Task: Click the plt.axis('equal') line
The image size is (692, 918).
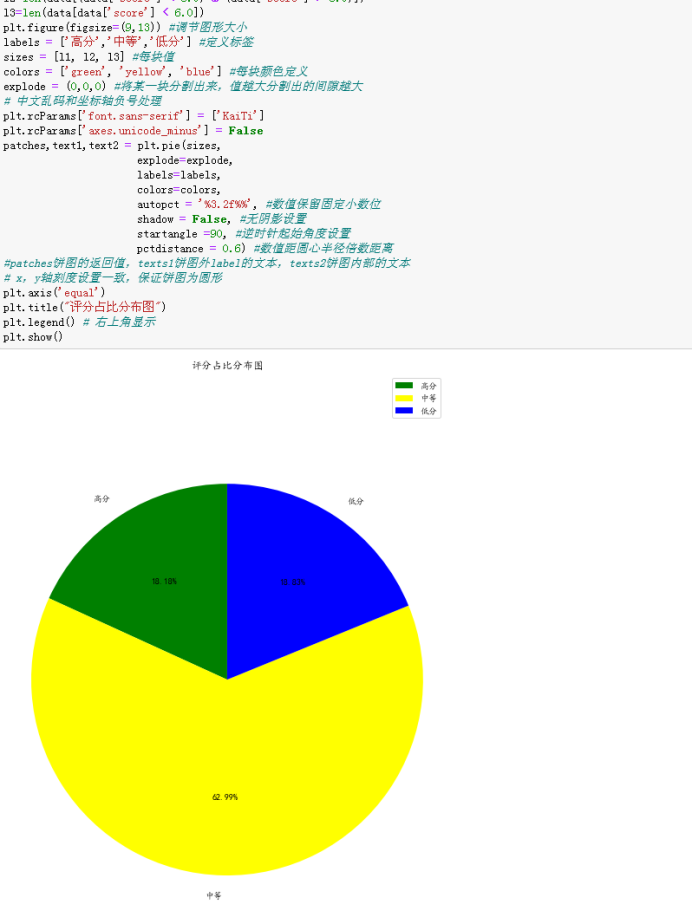Action: (54, 293)
